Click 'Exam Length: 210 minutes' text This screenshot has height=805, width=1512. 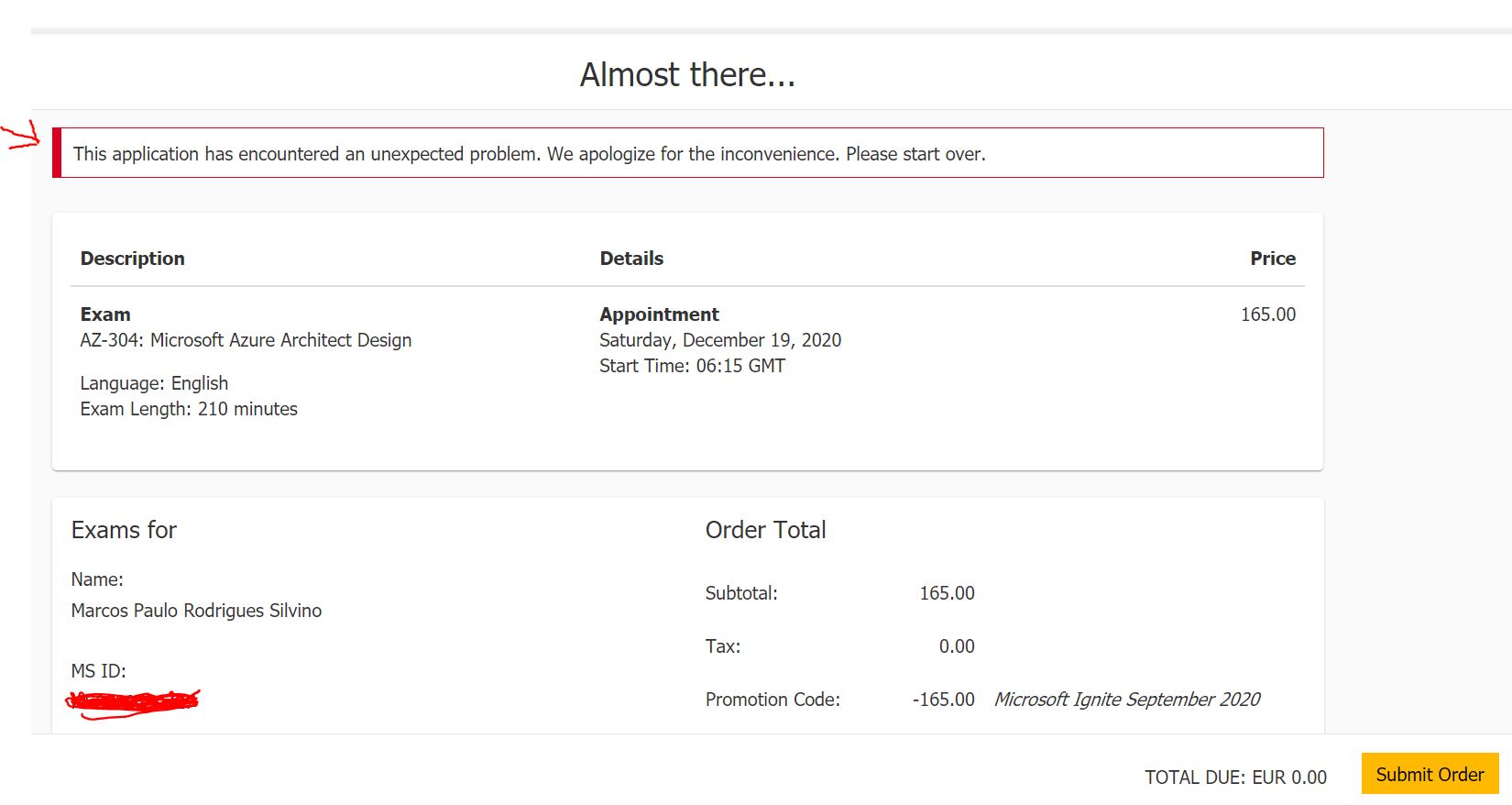[x=189, y=409]
